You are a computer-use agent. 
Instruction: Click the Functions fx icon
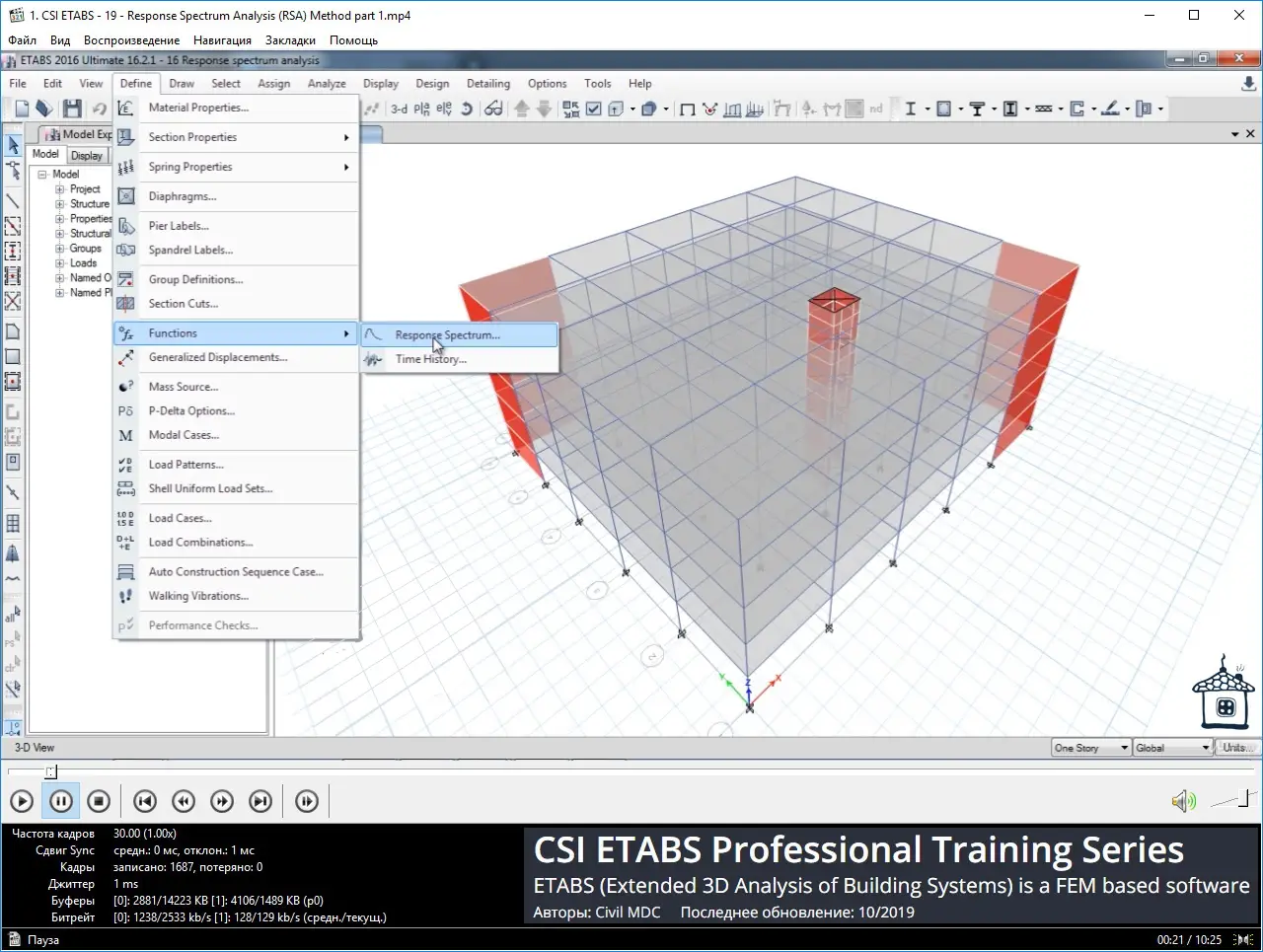coord(126,333)
